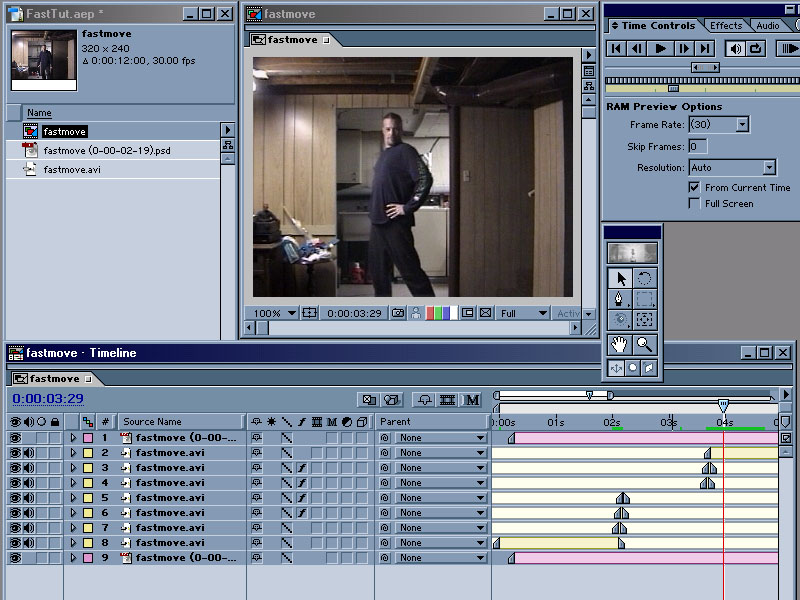Toggle safe-zone grid icon in viewer
The width and height of the screenshot is (800, 600).
[310, 313]
